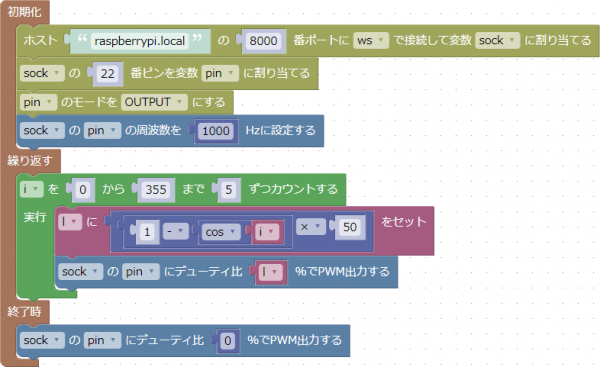Open the cos function dropdown

pos(221,232)
